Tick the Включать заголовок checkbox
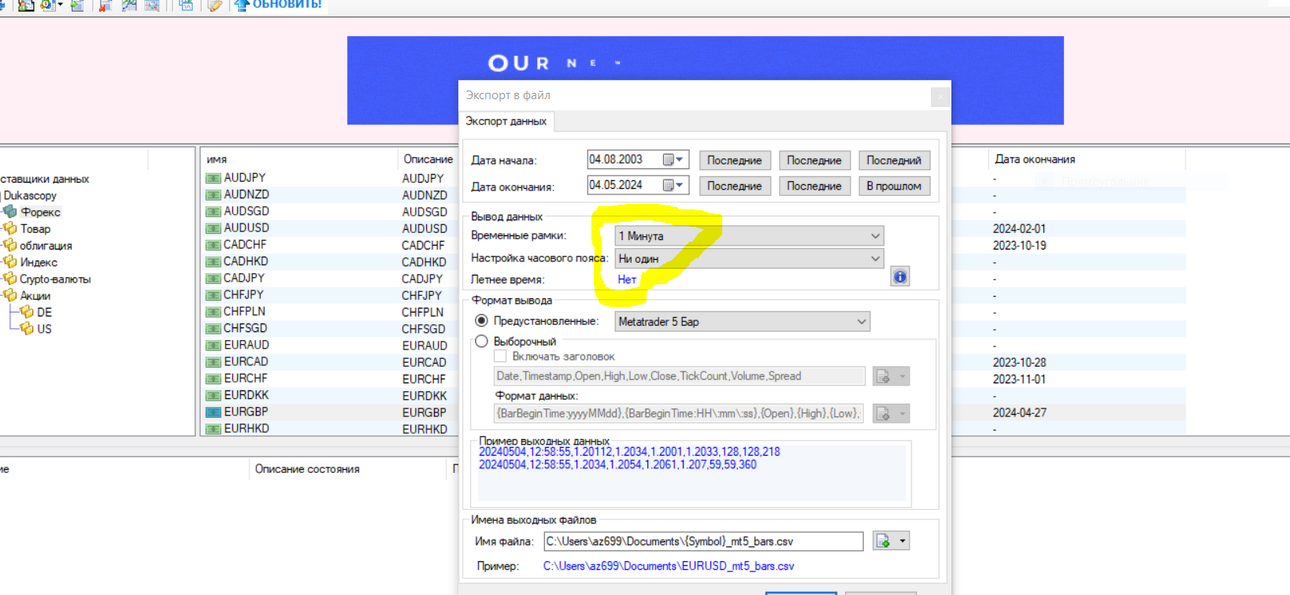Screen dimensions: 1290x595 (500, 356)
